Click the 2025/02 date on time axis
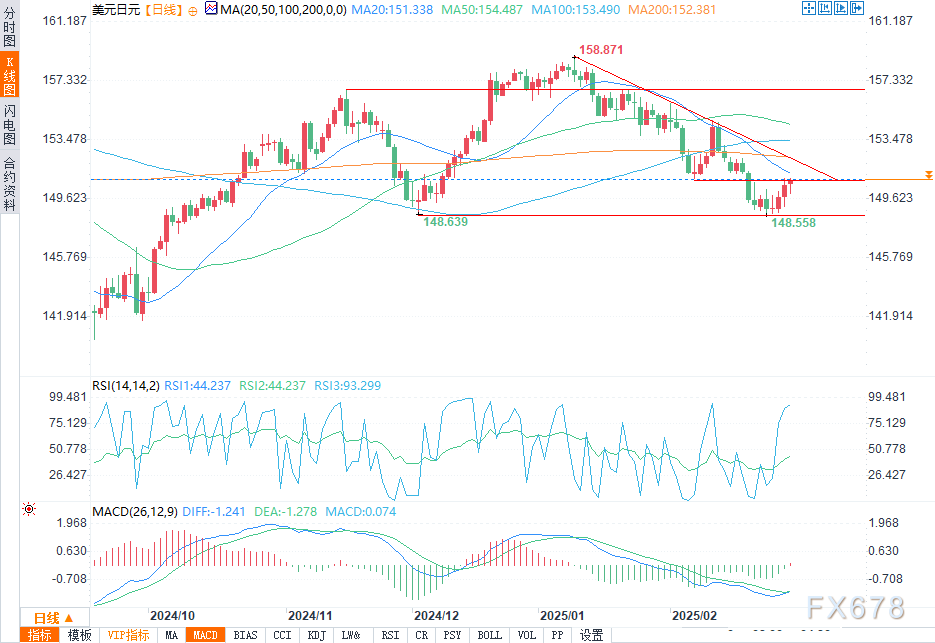The image size is (935, 643). point(694,616)
